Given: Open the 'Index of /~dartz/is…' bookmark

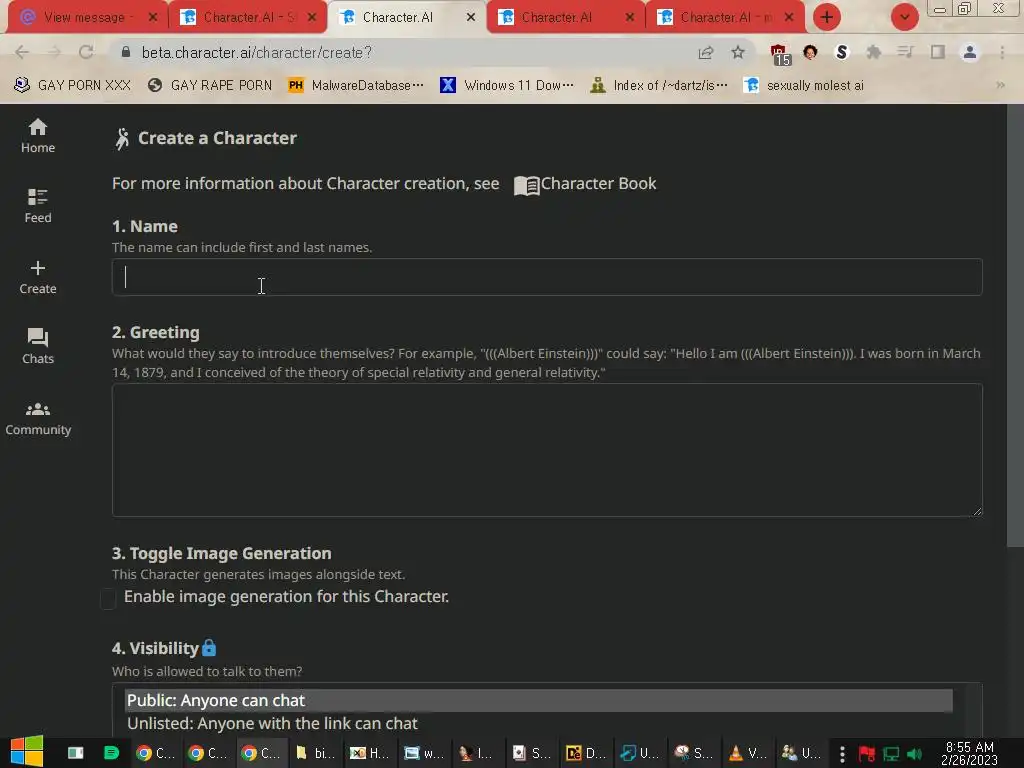Looking at the screenshot, I should [658, 86].
